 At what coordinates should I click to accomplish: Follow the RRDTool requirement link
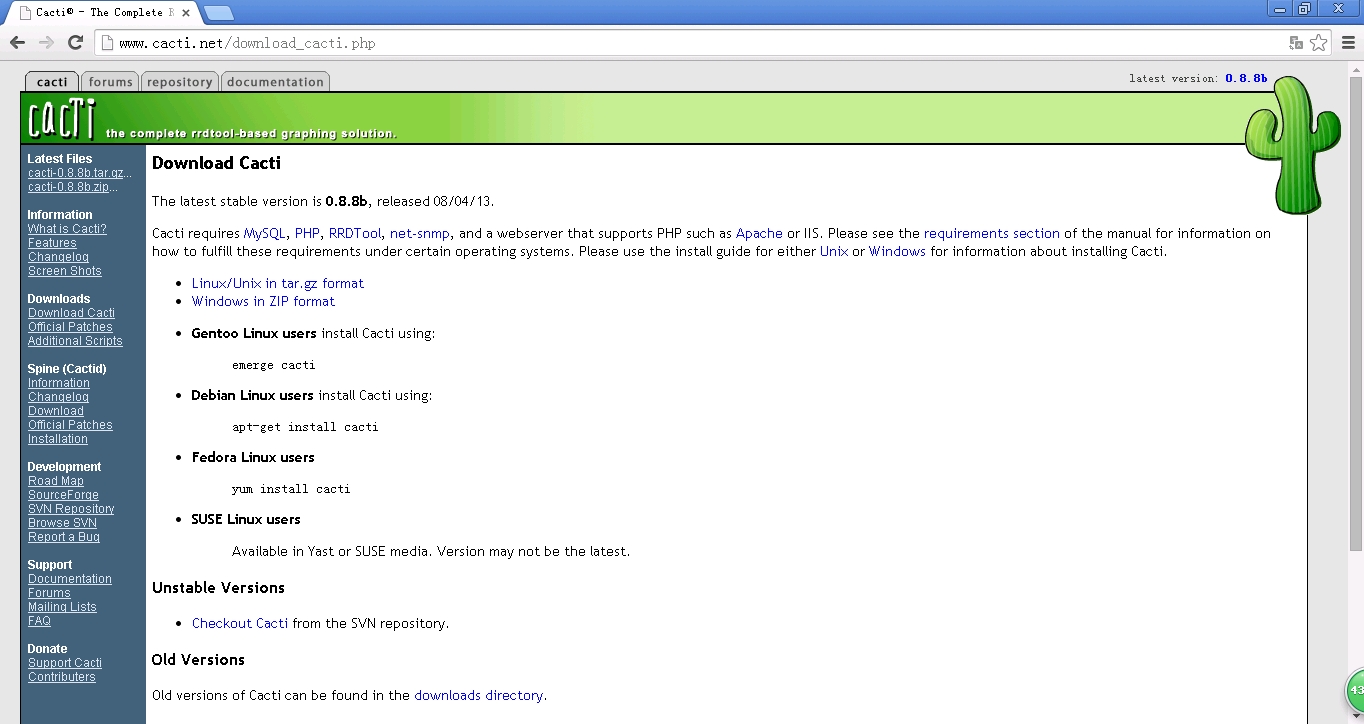coord(355,233)
